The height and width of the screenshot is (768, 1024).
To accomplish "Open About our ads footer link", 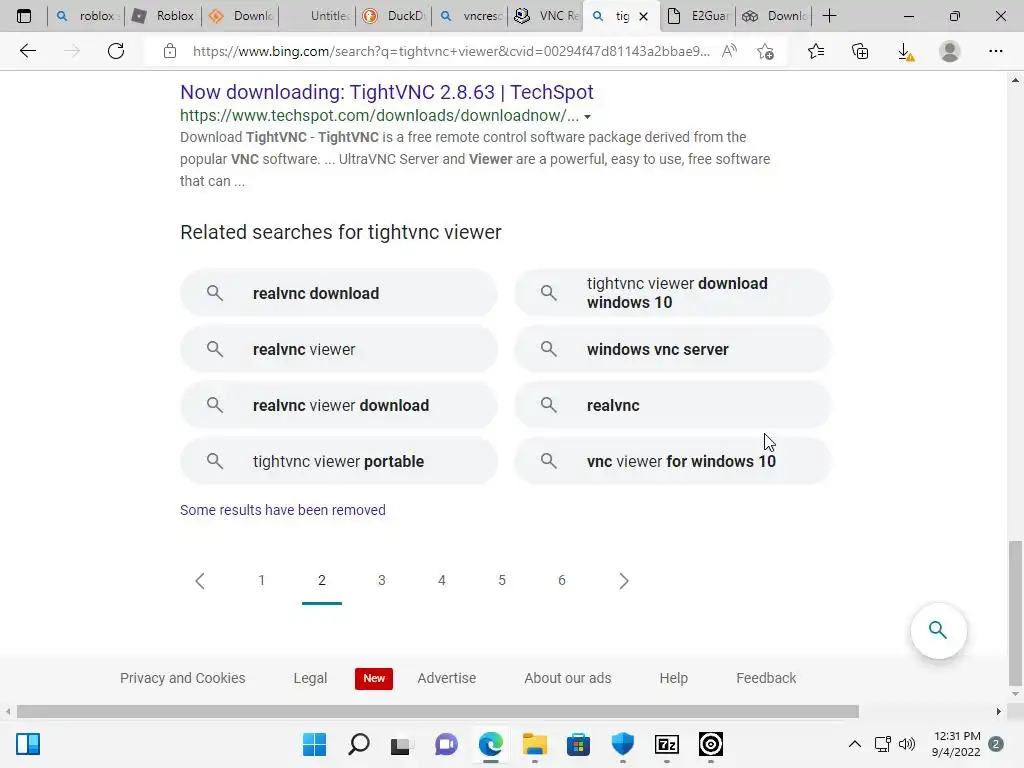I will pyautogui.click(x=568, y=678).
